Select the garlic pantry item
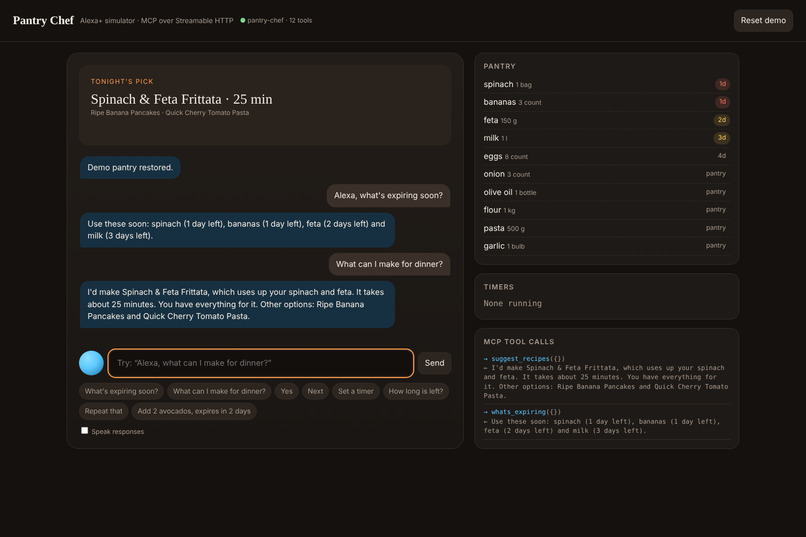The height and width of the screenshot is (537, 806). pos(607,246)
